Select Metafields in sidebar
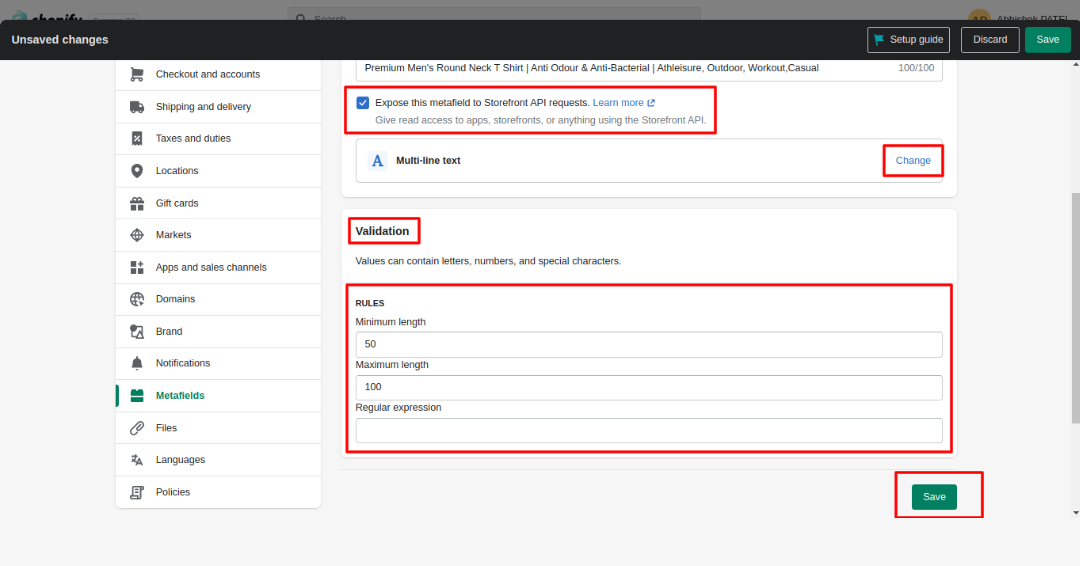 [x=218, y=395]
